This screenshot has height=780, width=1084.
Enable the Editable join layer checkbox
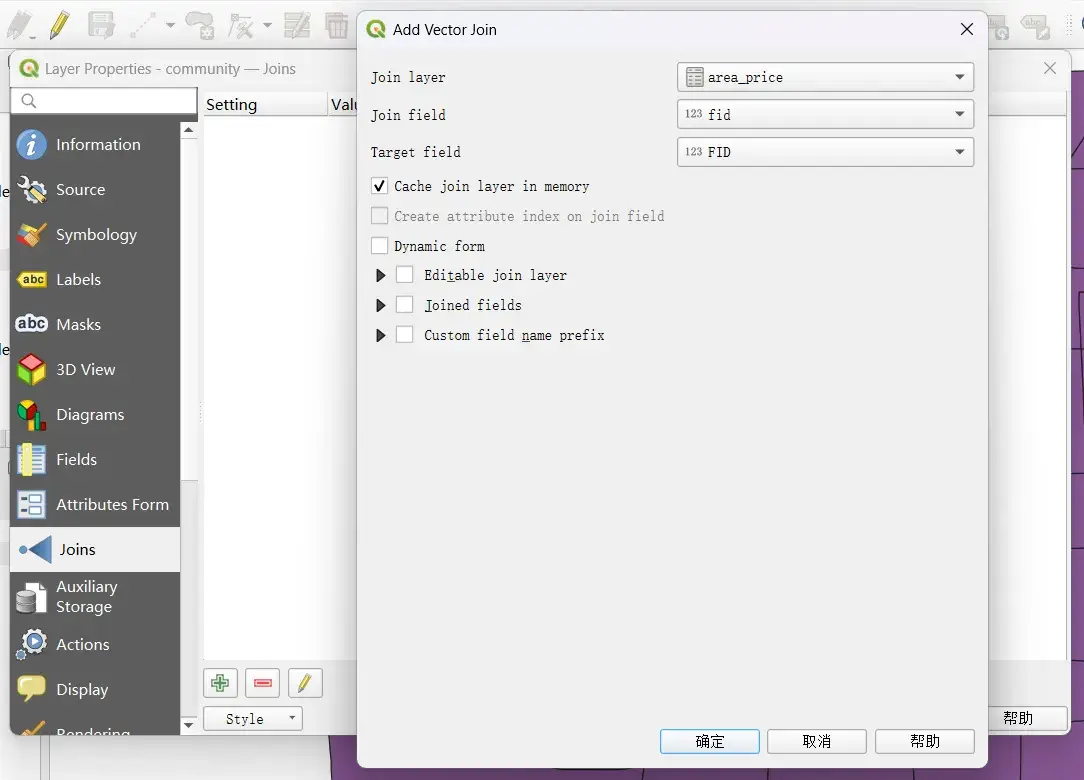pos(404,275)
